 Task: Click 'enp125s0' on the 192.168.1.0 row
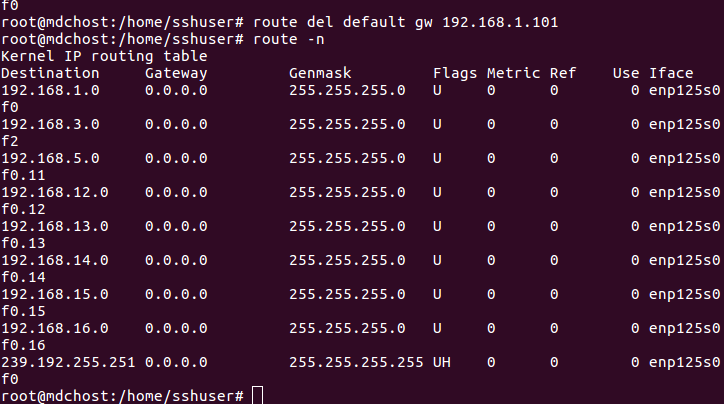coord(685,90)
